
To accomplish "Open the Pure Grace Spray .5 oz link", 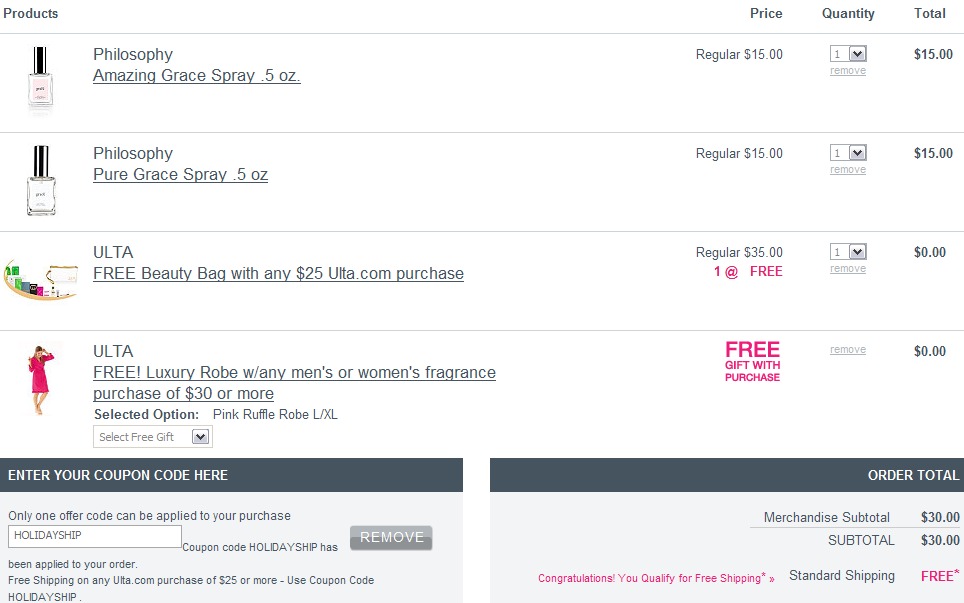I will 181,175.
